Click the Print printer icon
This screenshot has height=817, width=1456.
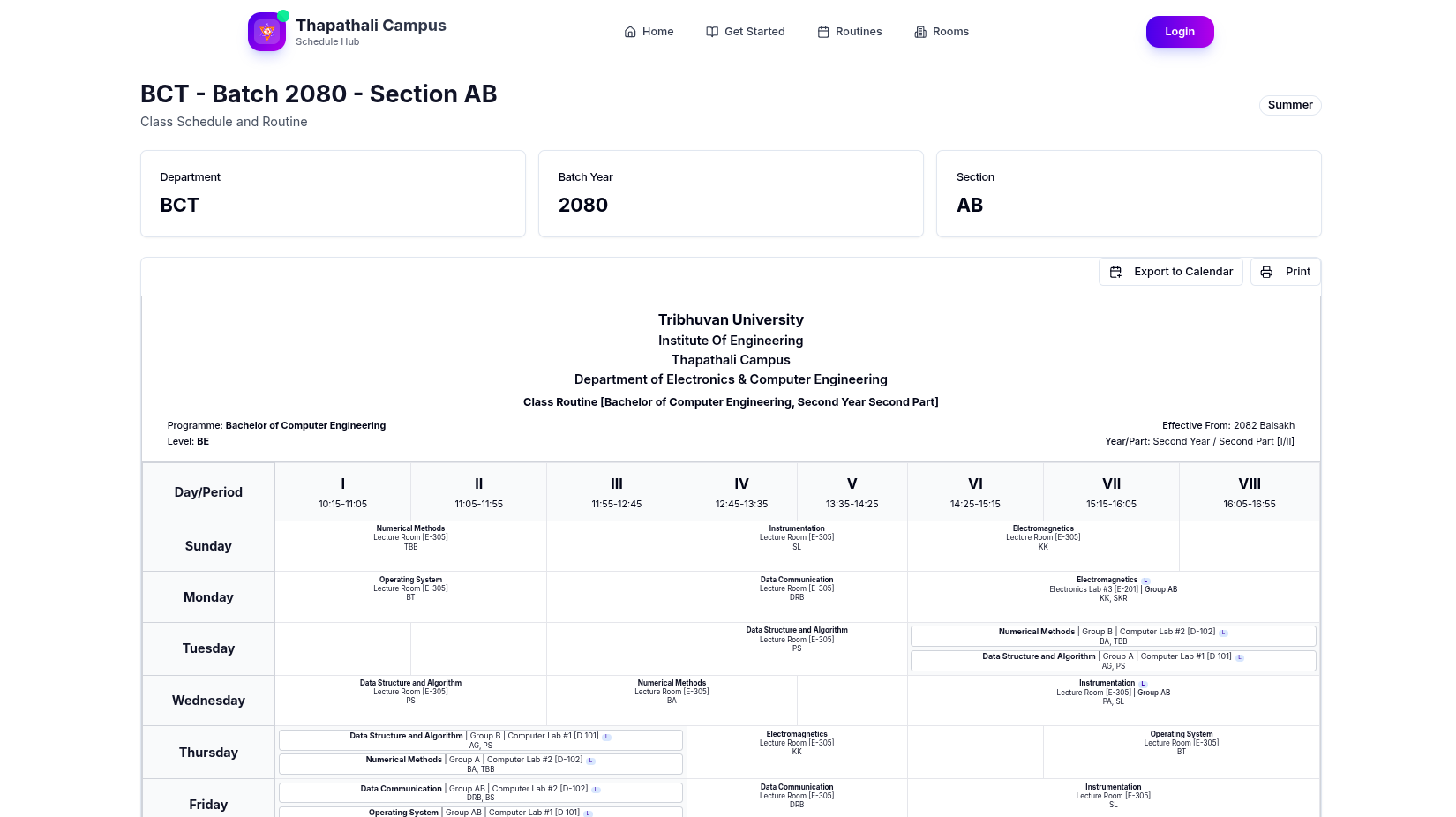[x=1266, y=272]
